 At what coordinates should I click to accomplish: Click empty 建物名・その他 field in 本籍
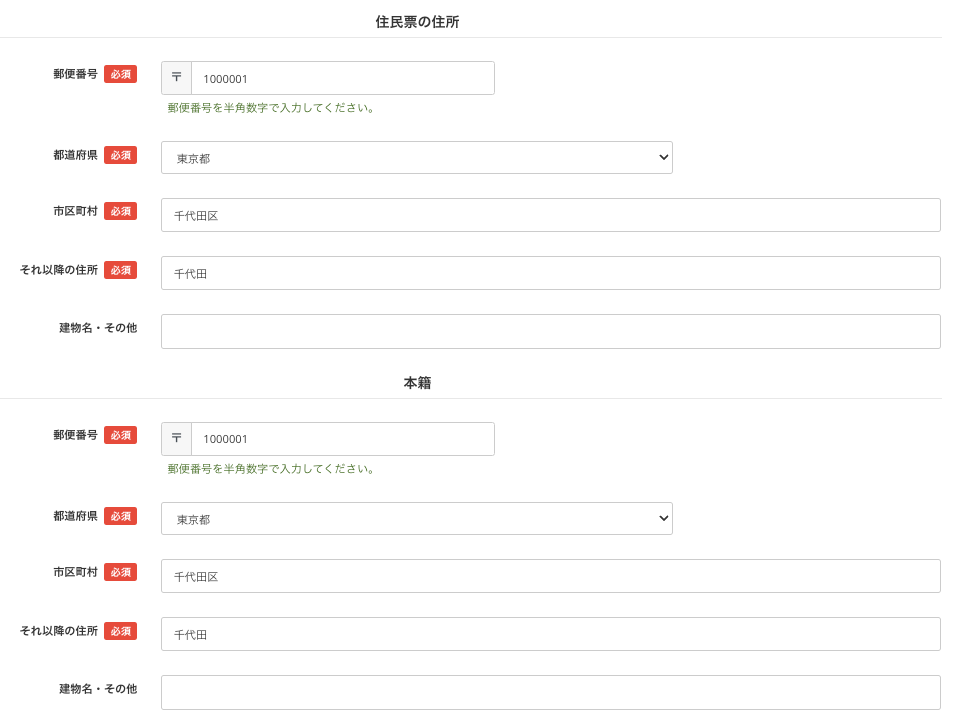[x=550, y=692]
